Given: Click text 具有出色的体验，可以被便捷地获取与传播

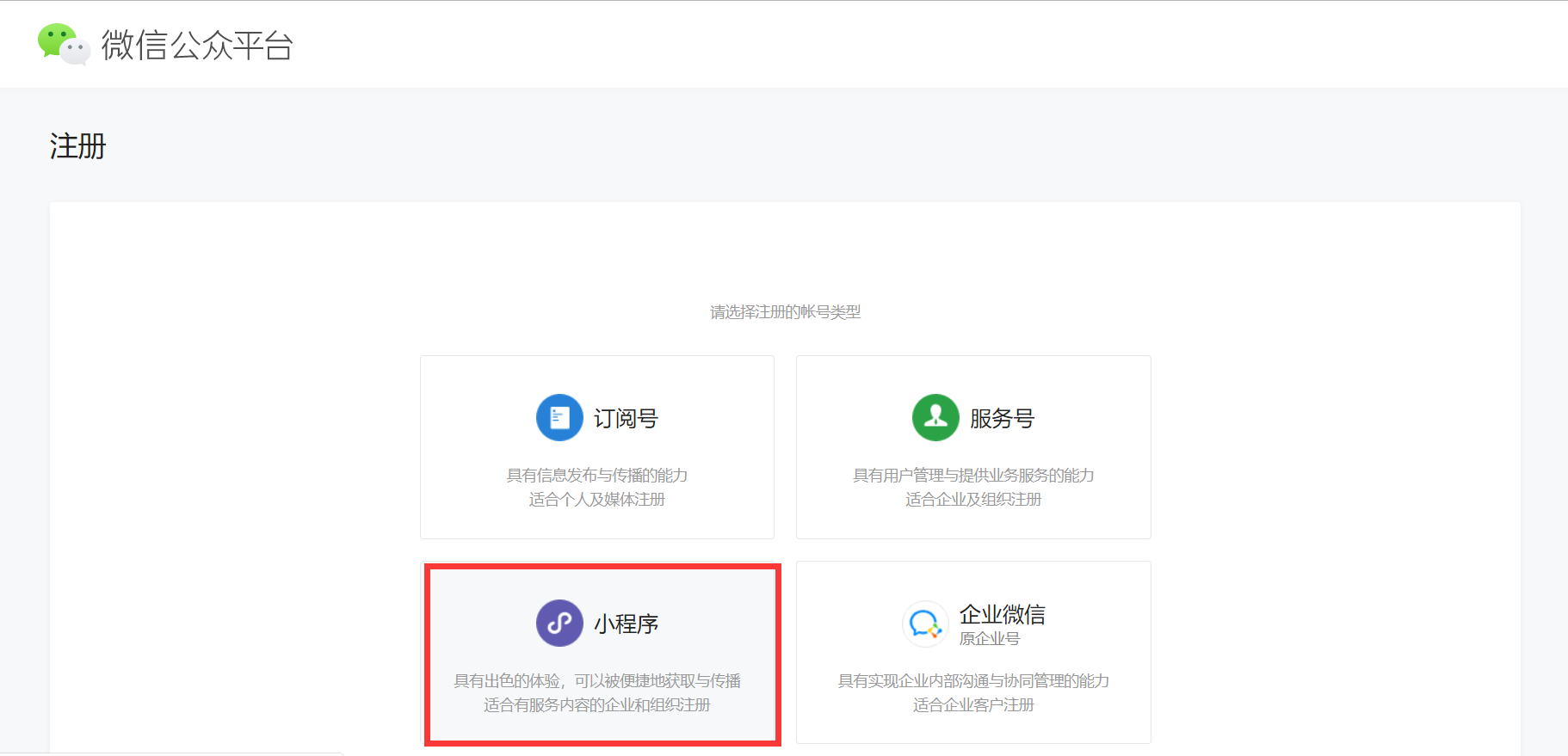Looking at the screenshot, I should coord(597,681).
